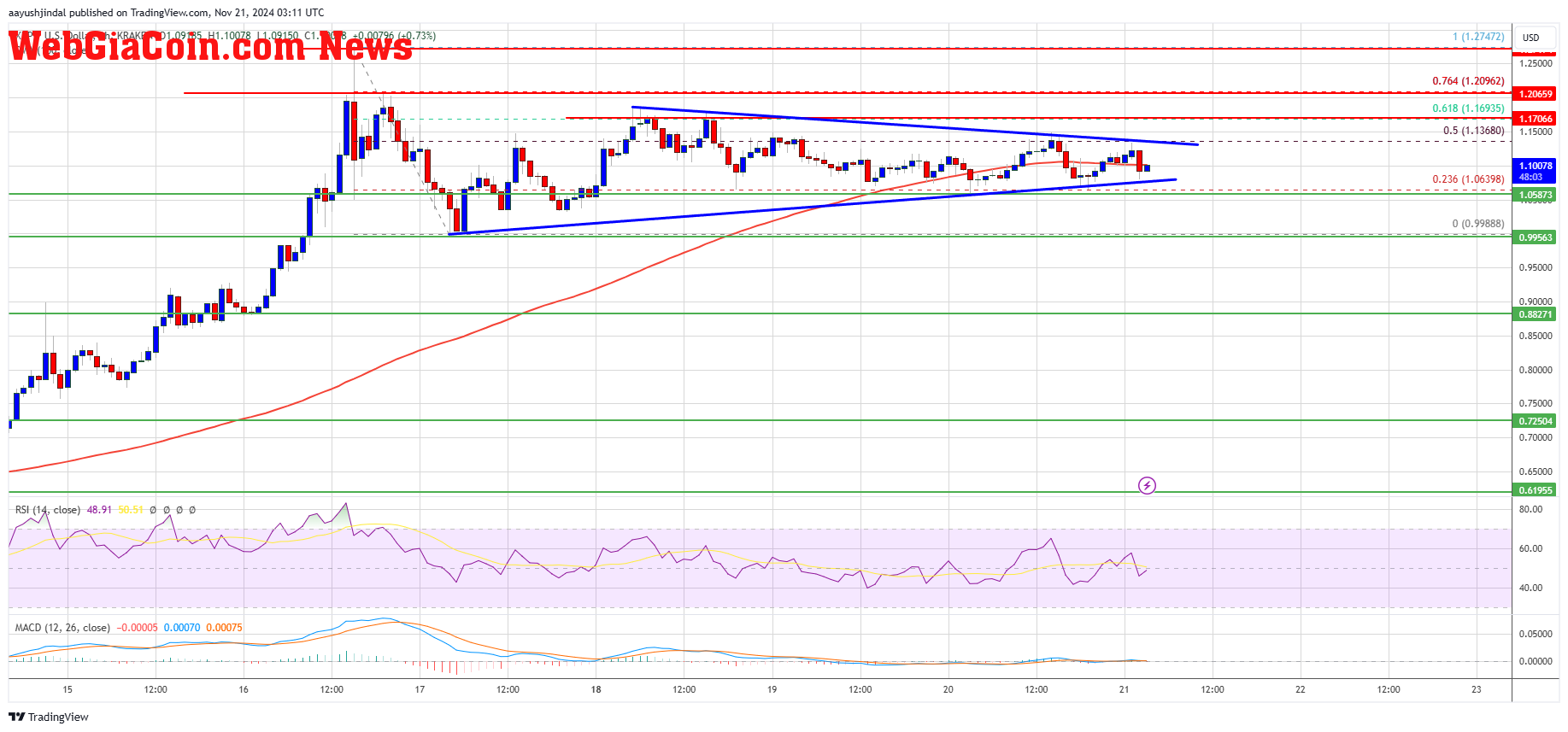
Task: Click date 19 on the time axis
Action: click(772, 689)
